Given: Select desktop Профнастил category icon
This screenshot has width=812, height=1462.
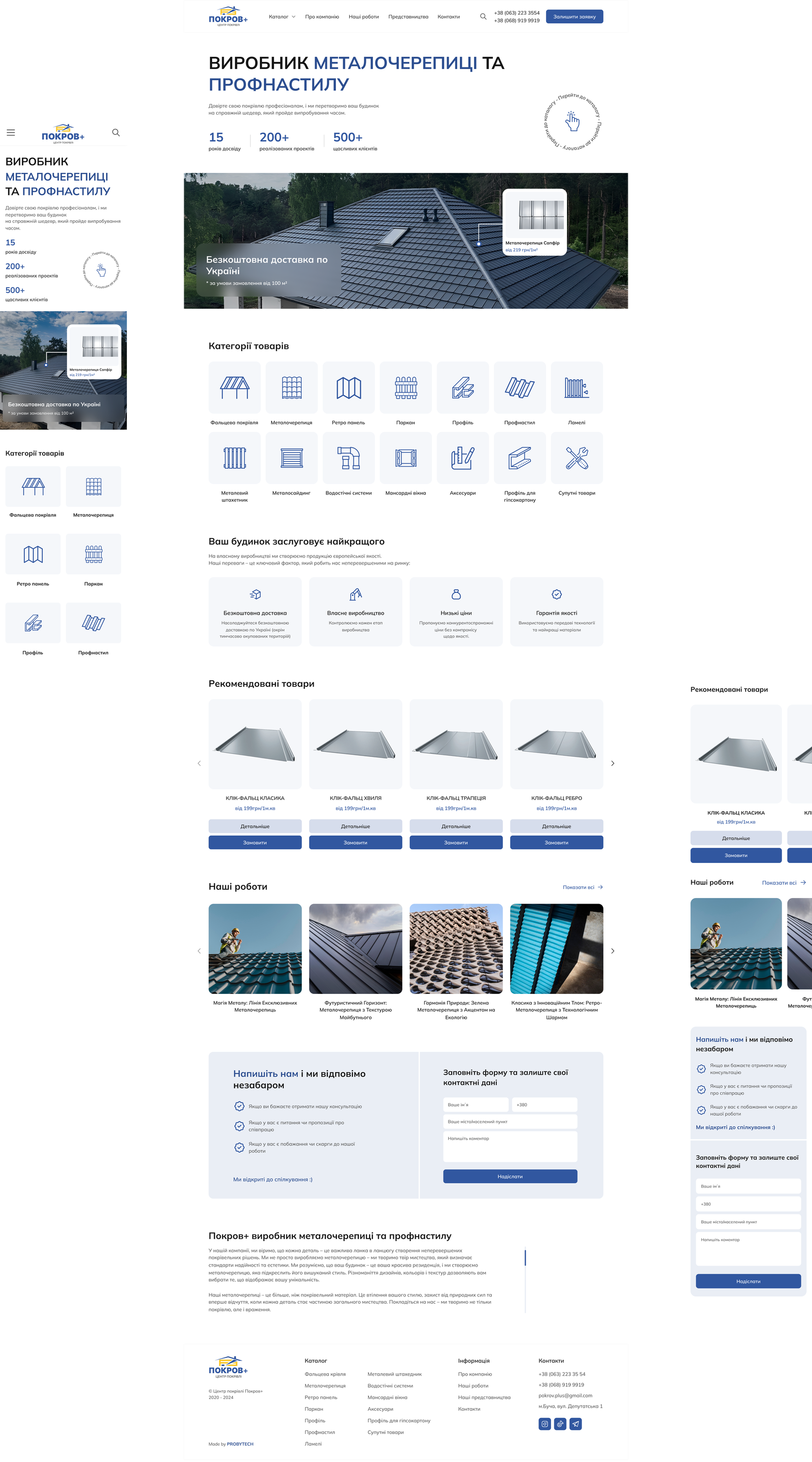Looking at the screenshot, I should click(x=520, y=388).
